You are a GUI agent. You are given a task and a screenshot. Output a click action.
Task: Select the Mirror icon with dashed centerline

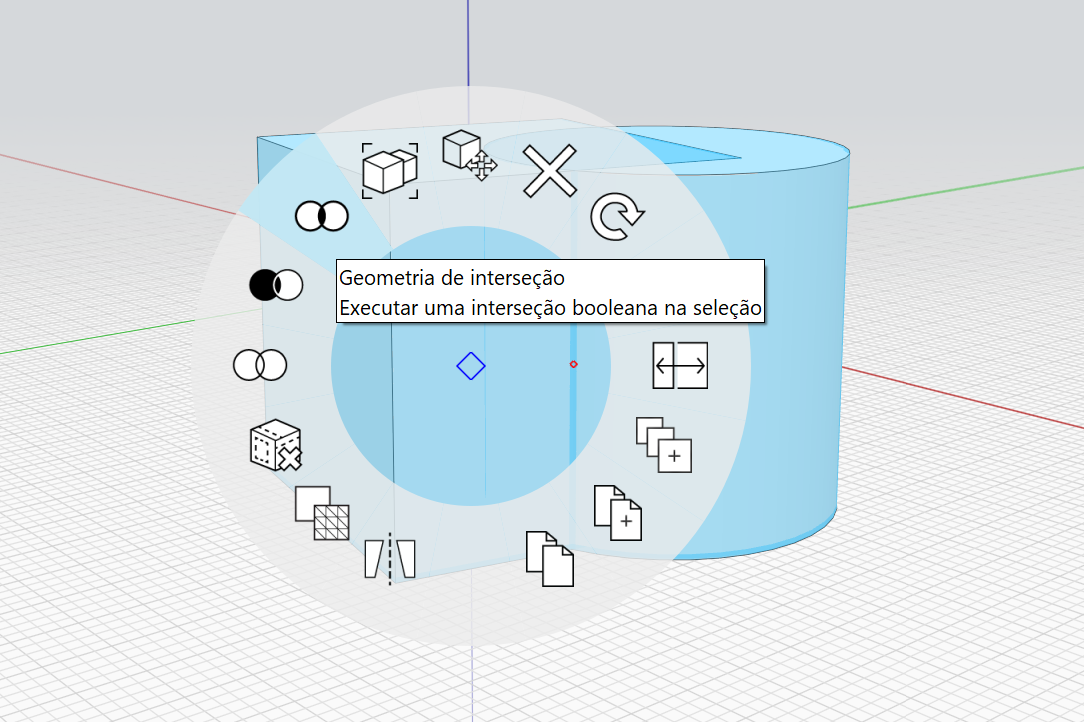[x=390, y=558]
